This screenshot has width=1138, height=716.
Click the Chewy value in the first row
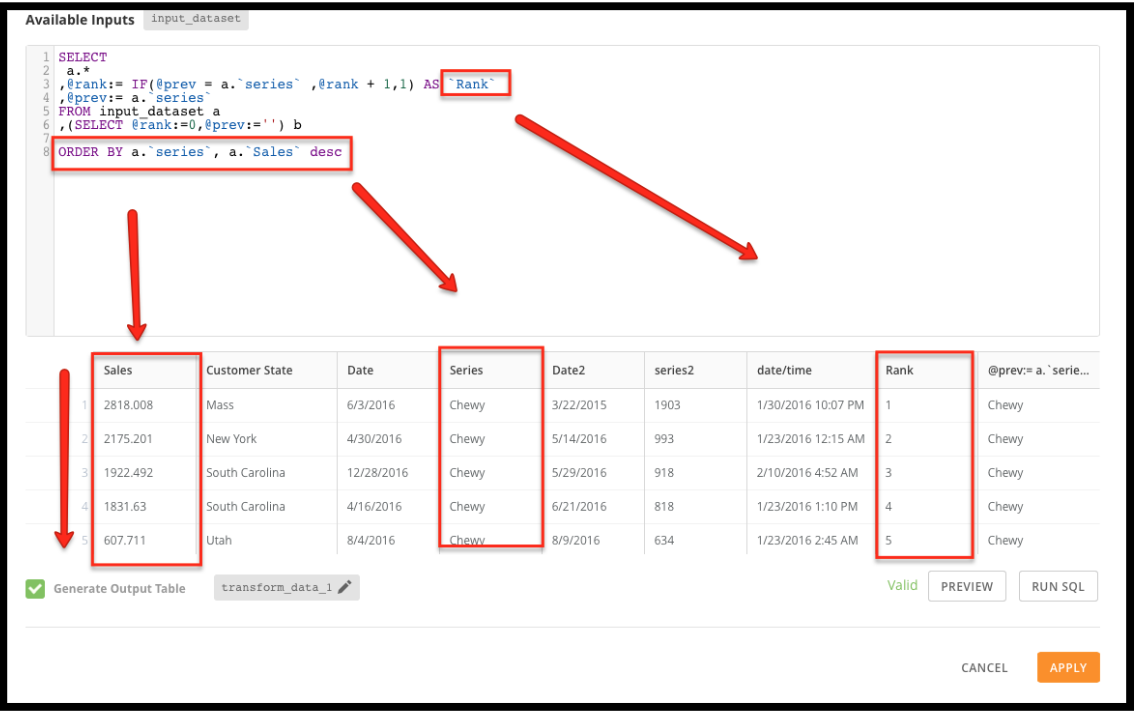pos(468,404)
